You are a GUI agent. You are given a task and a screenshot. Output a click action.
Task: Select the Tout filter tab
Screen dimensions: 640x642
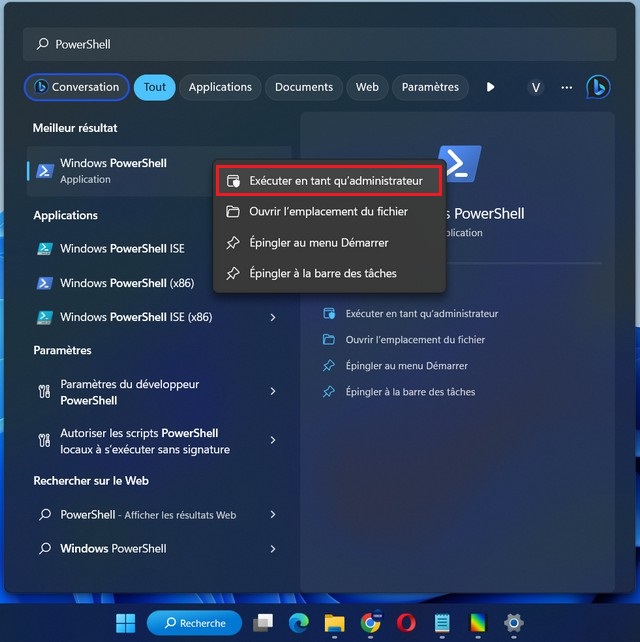click(x=154, y=87)
